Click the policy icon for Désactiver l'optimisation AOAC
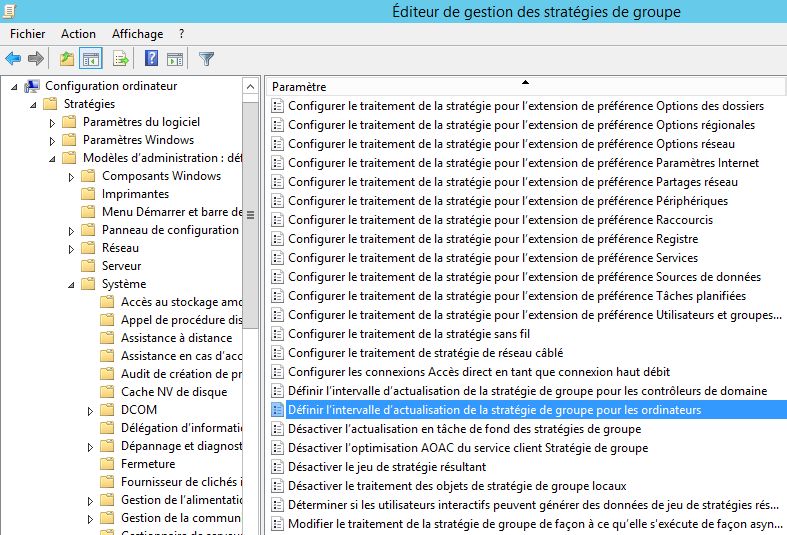The height and width of the screenshot is (535, 787). pos(277,448)
